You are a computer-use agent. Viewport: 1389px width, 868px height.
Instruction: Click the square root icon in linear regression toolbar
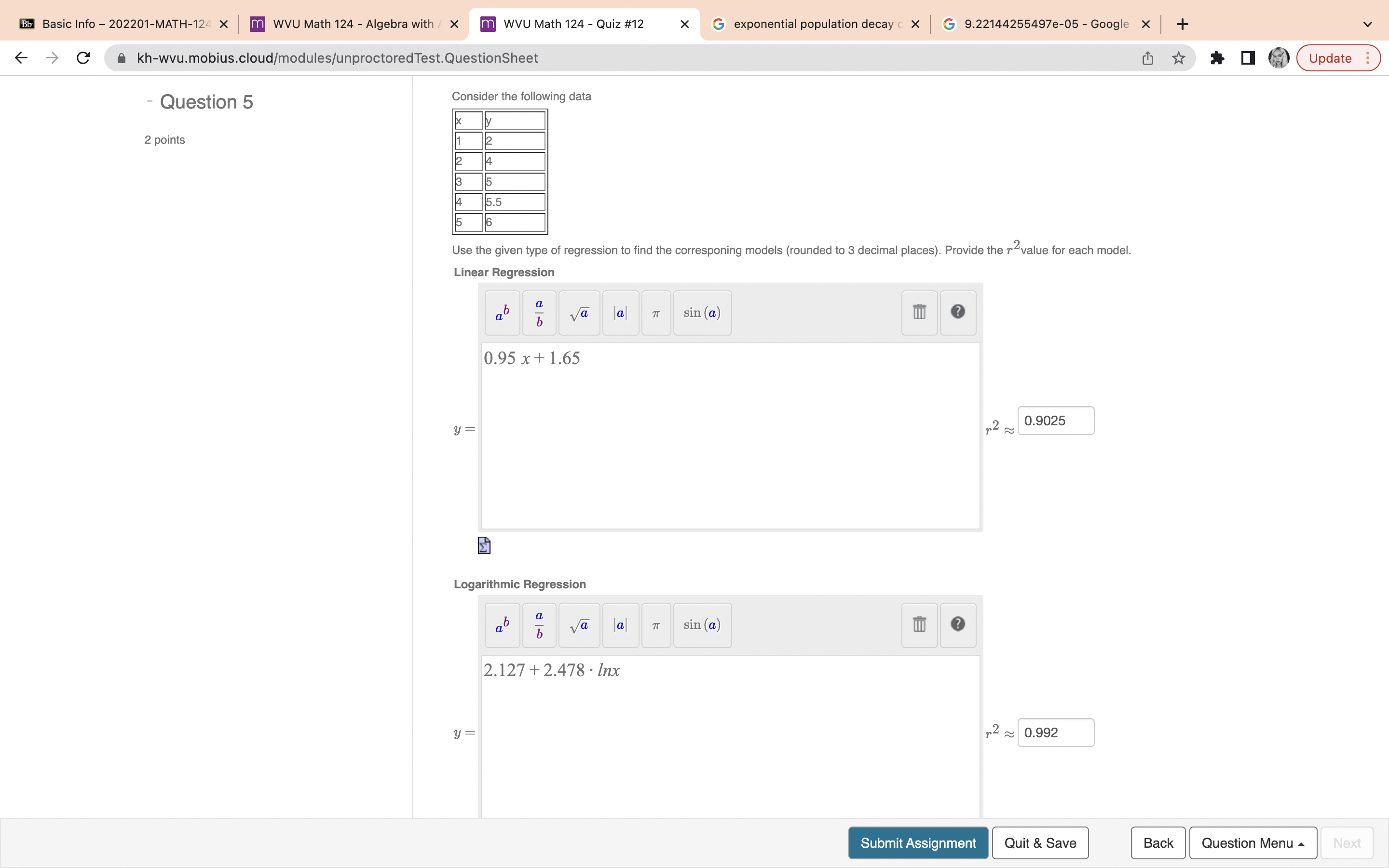click(580, 312)
